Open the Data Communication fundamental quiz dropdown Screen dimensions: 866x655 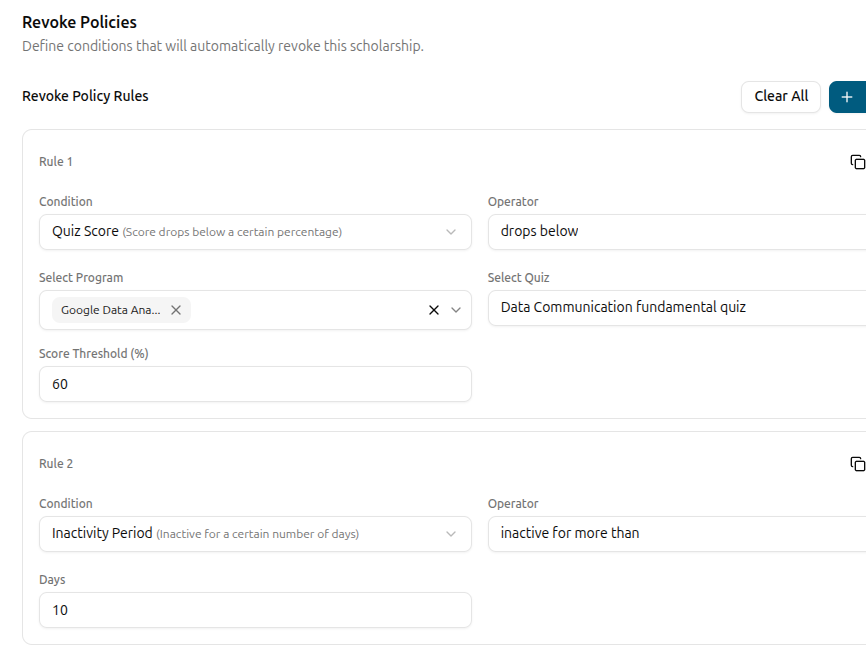click(x=677, y=308)
